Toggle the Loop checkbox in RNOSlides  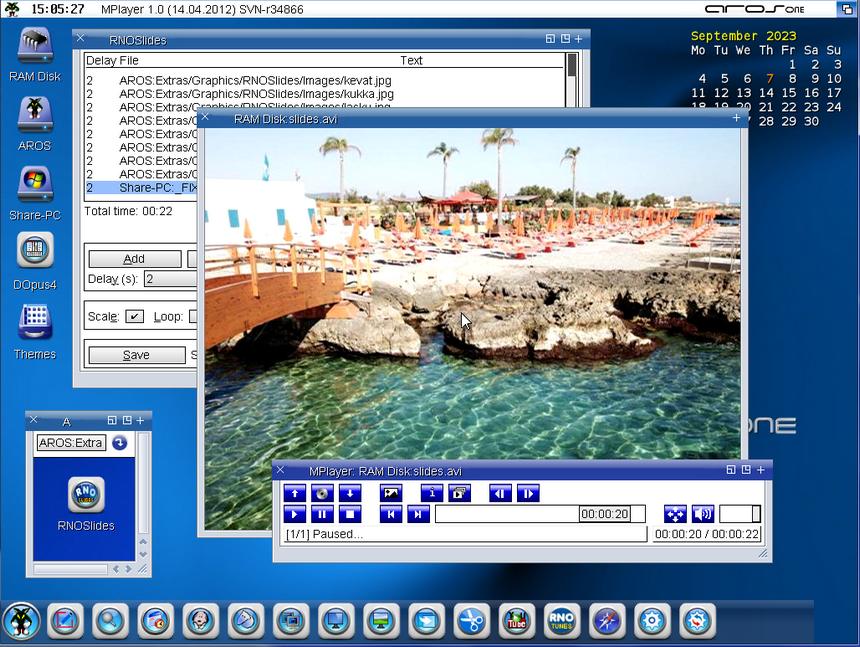(x=193, y=317)
